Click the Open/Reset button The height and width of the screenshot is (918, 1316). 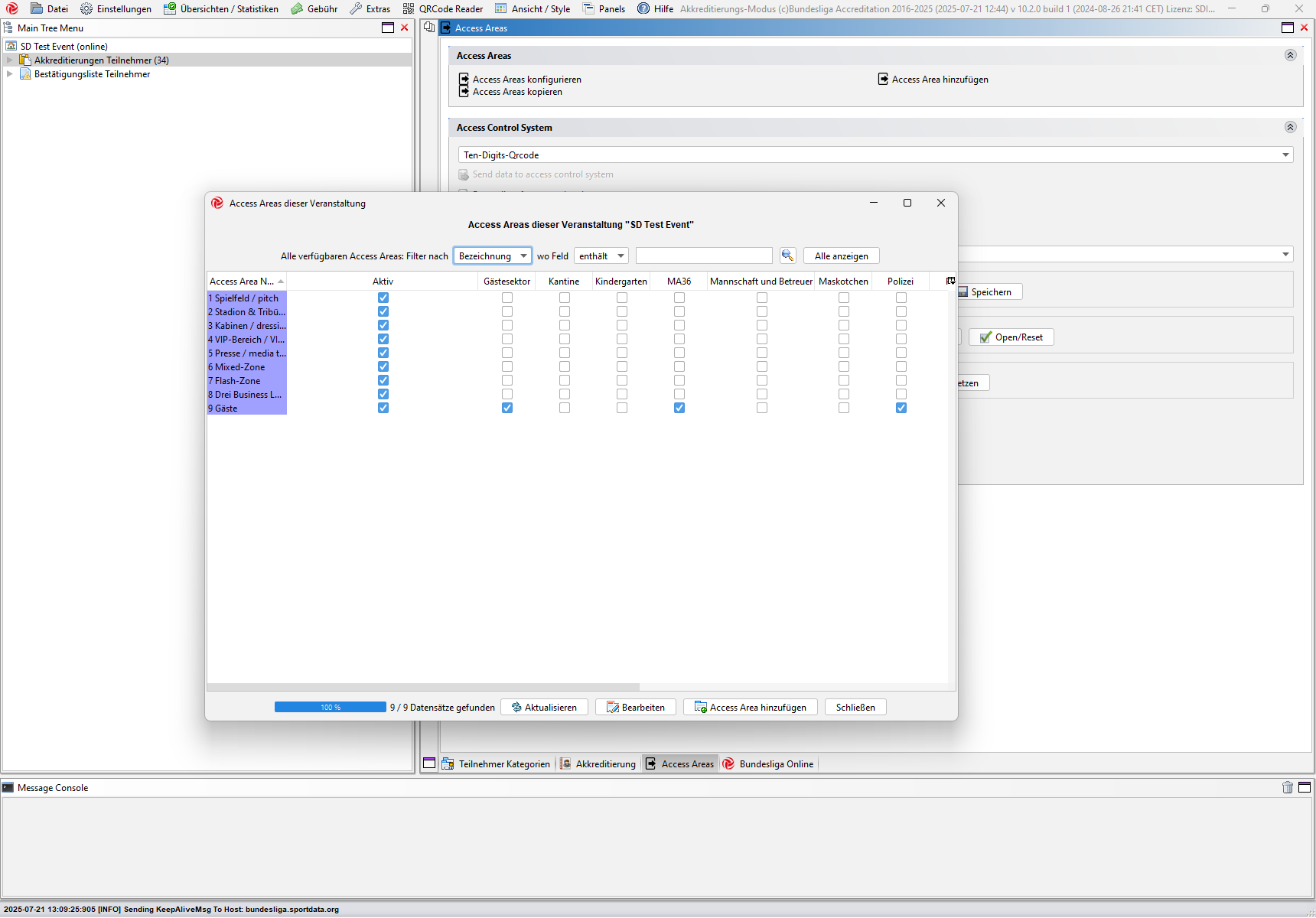point(1011,337)
